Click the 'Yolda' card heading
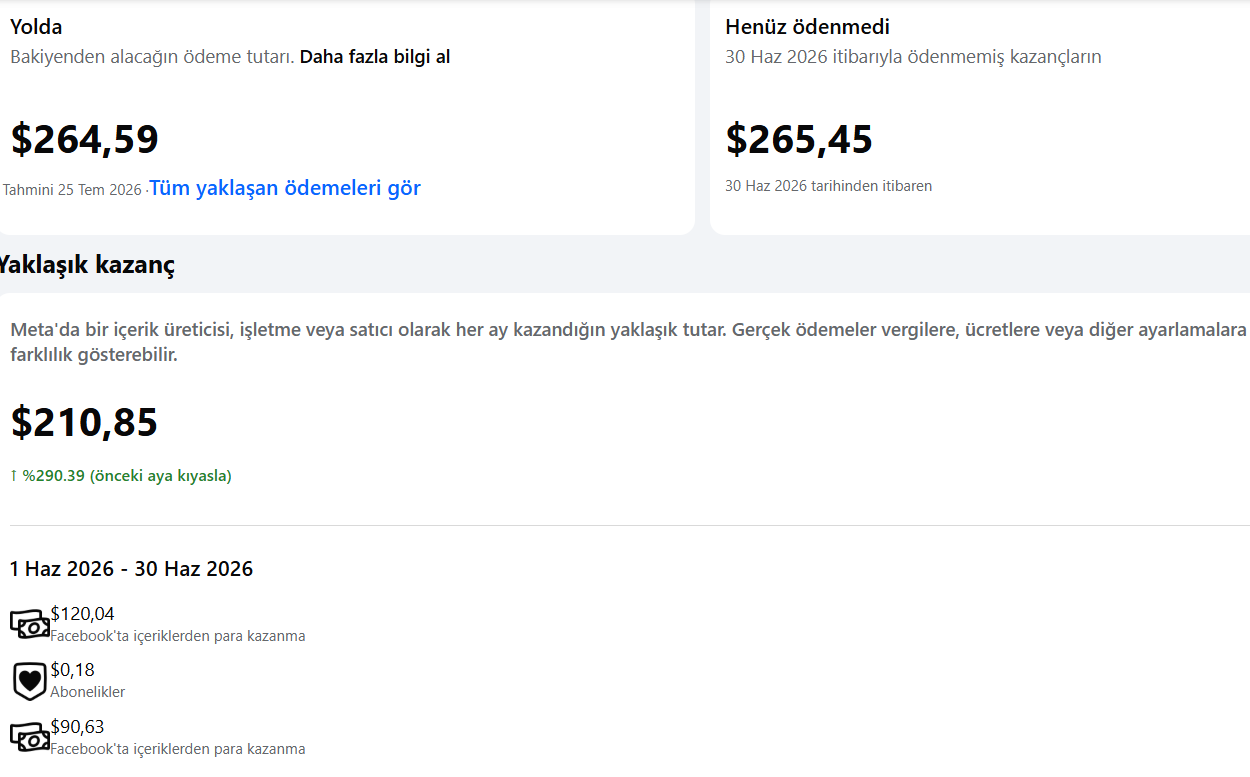 [36, 27]
